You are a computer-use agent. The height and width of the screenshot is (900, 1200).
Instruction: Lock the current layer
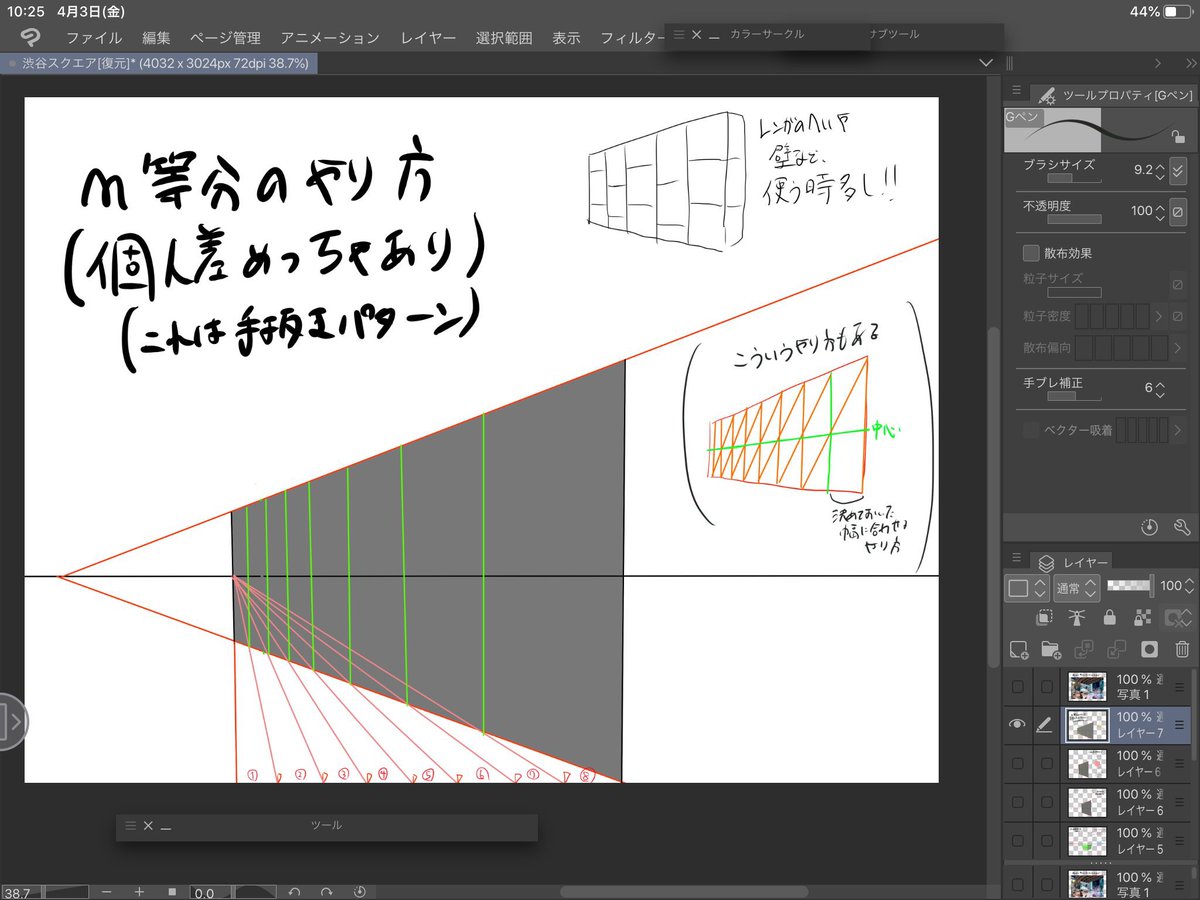(x=1110, y=617)
